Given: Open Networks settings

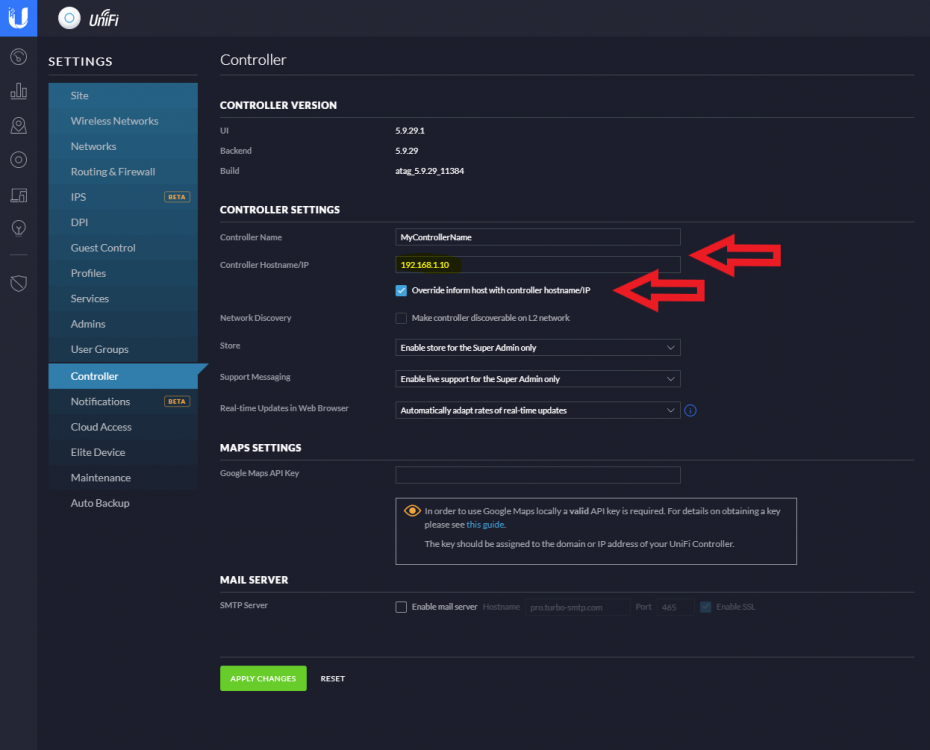Looking at the screenshot, I should [x=123, y=146].
